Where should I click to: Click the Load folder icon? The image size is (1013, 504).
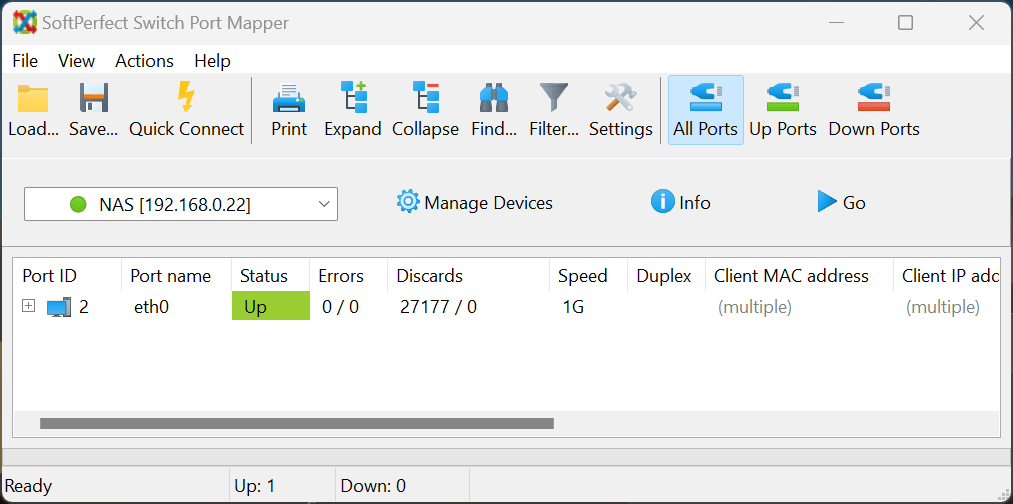(32, 99)
